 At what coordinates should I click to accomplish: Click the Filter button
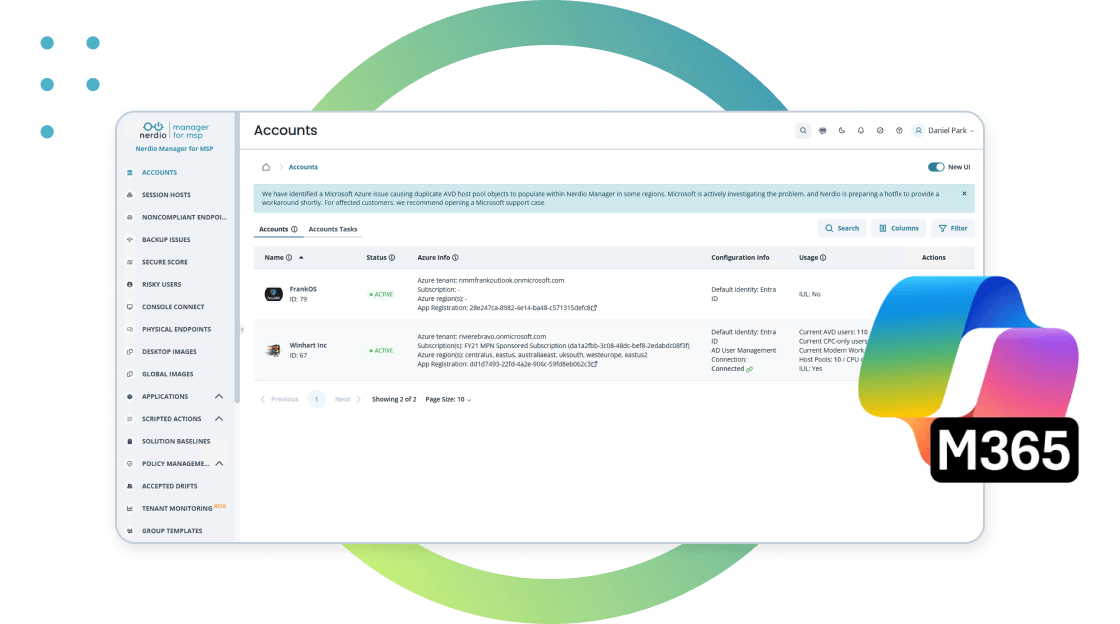952,228
